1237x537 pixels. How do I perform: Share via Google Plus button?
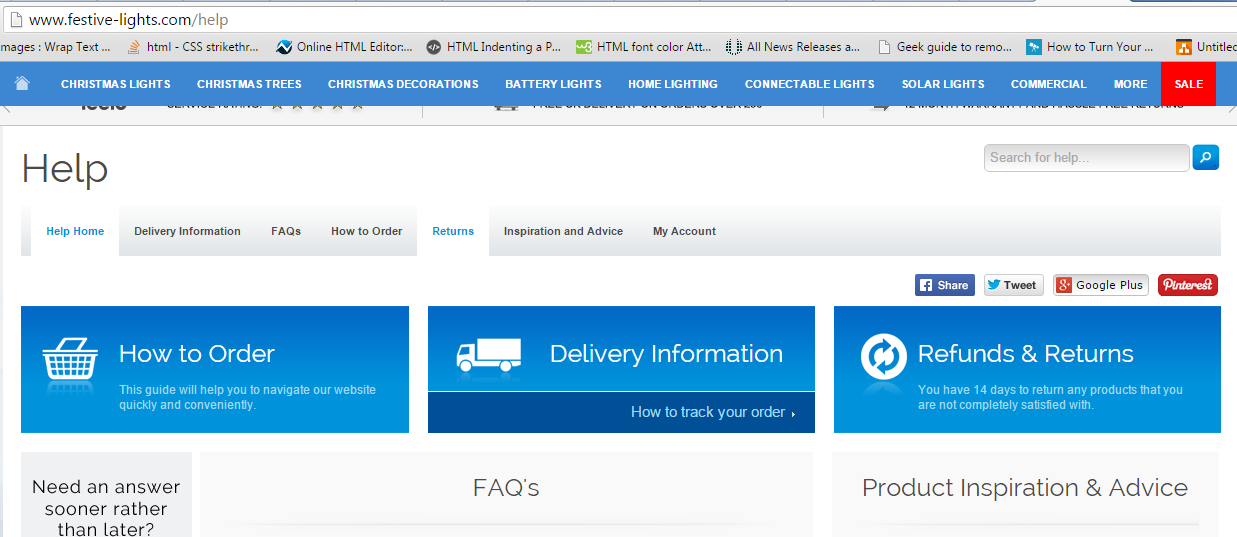pos(1100,285)
